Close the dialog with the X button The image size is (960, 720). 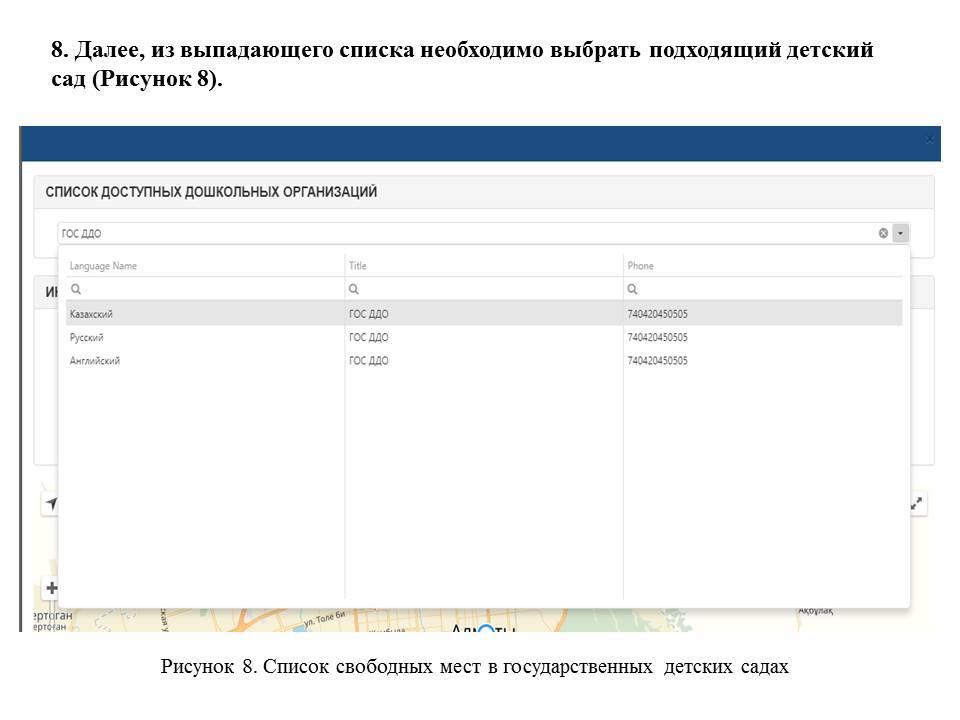(x=929, y=140)
